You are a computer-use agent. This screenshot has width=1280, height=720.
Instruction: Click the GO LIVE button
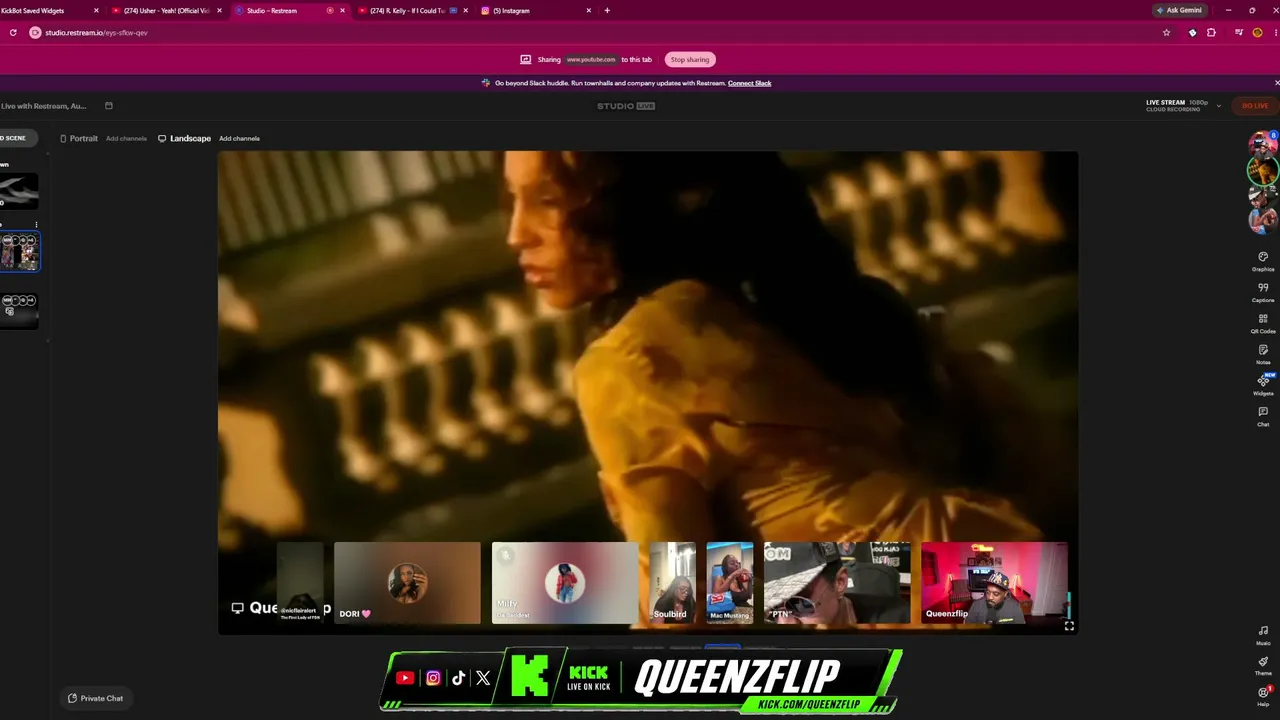[x=1255, y=106]
